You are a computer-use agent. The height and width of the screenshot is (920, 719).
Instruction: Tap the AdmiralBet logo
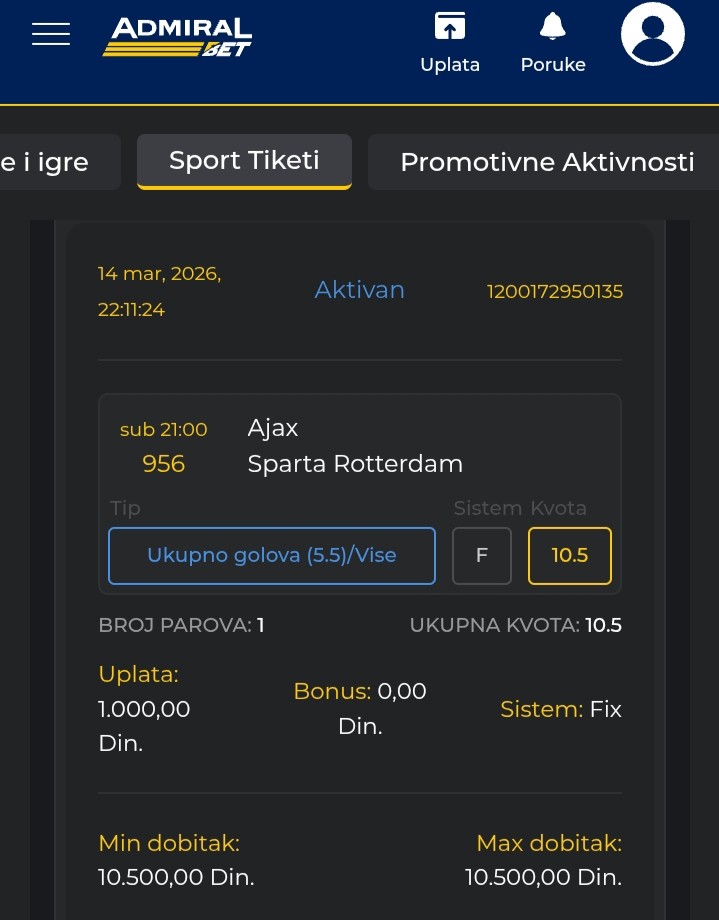point(177,37)
